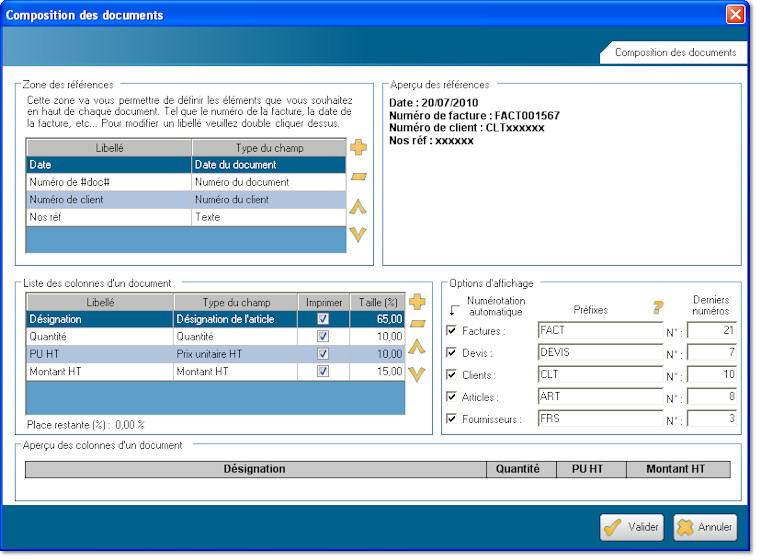Select the Composition des documents tab
This screenshot has height=560, width=760.
(675, 52)
